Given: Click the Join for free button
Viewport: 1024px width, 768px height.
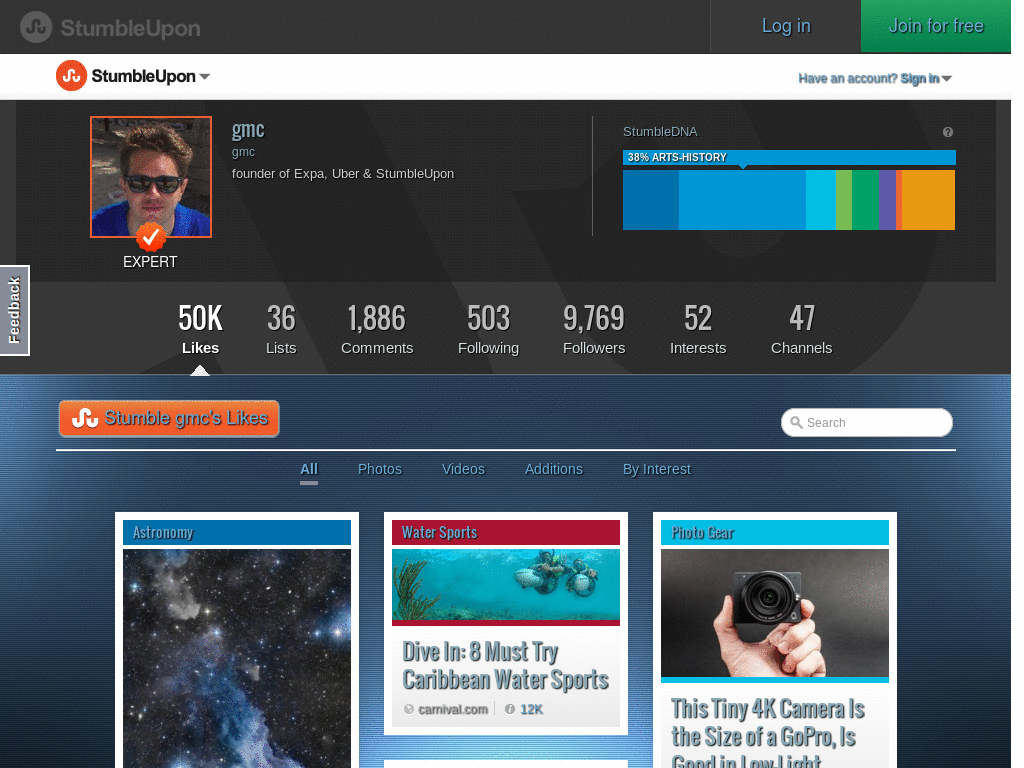Looking at the screenshot, I should click(935, 26).
